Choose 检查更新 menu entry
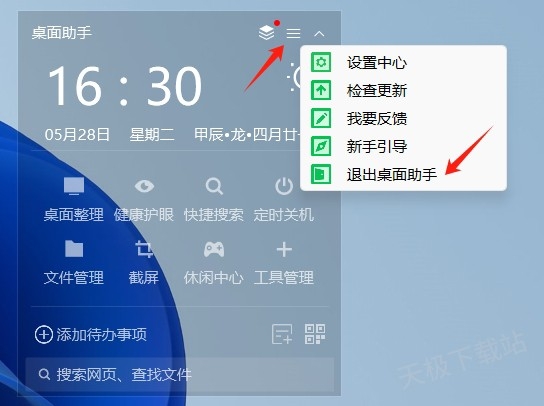The width and height of the screenshot is (544, 406). point(403,90)
